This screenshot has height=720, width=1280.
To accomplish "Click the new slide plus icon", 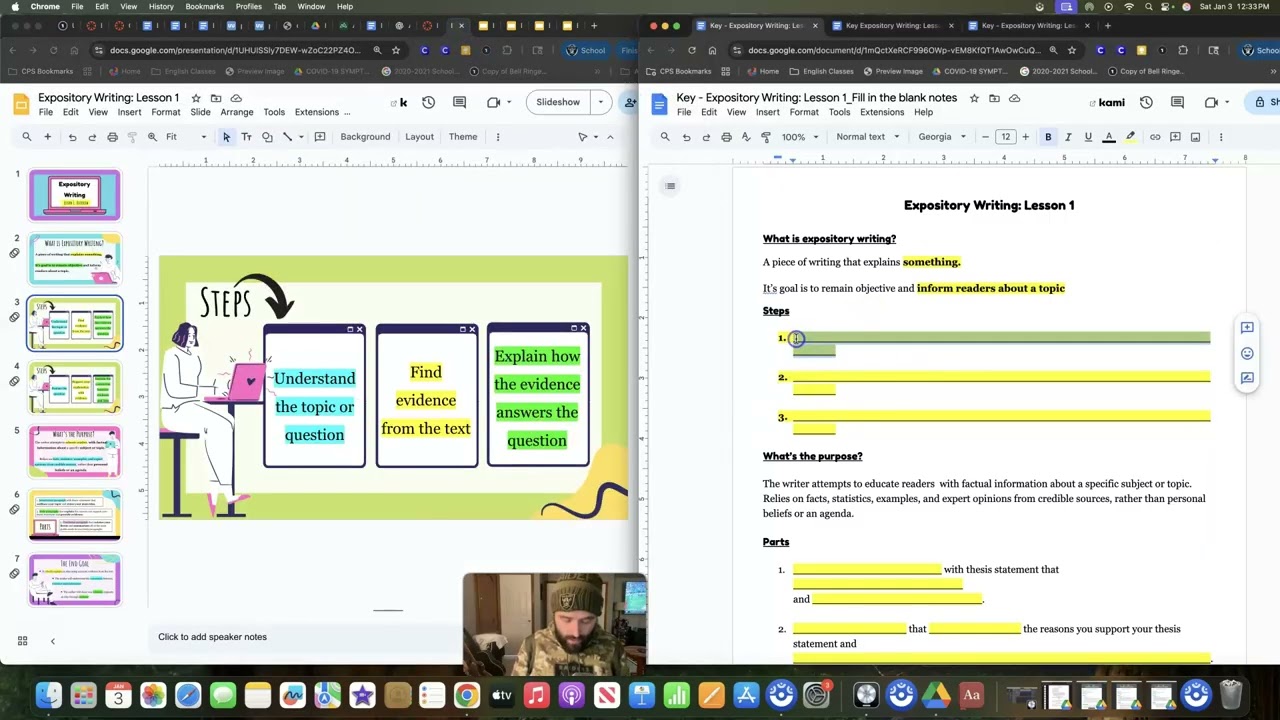I will click(x=47, y=137).
